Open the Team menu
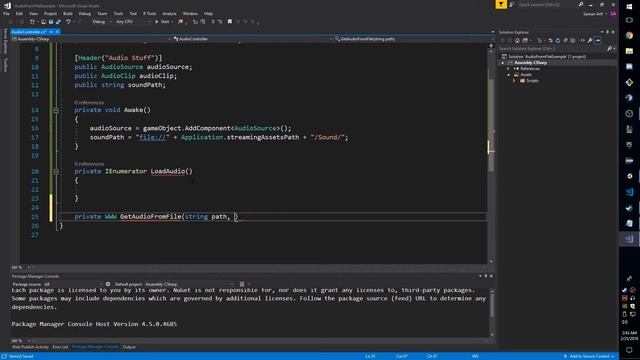 click(102, 13)
